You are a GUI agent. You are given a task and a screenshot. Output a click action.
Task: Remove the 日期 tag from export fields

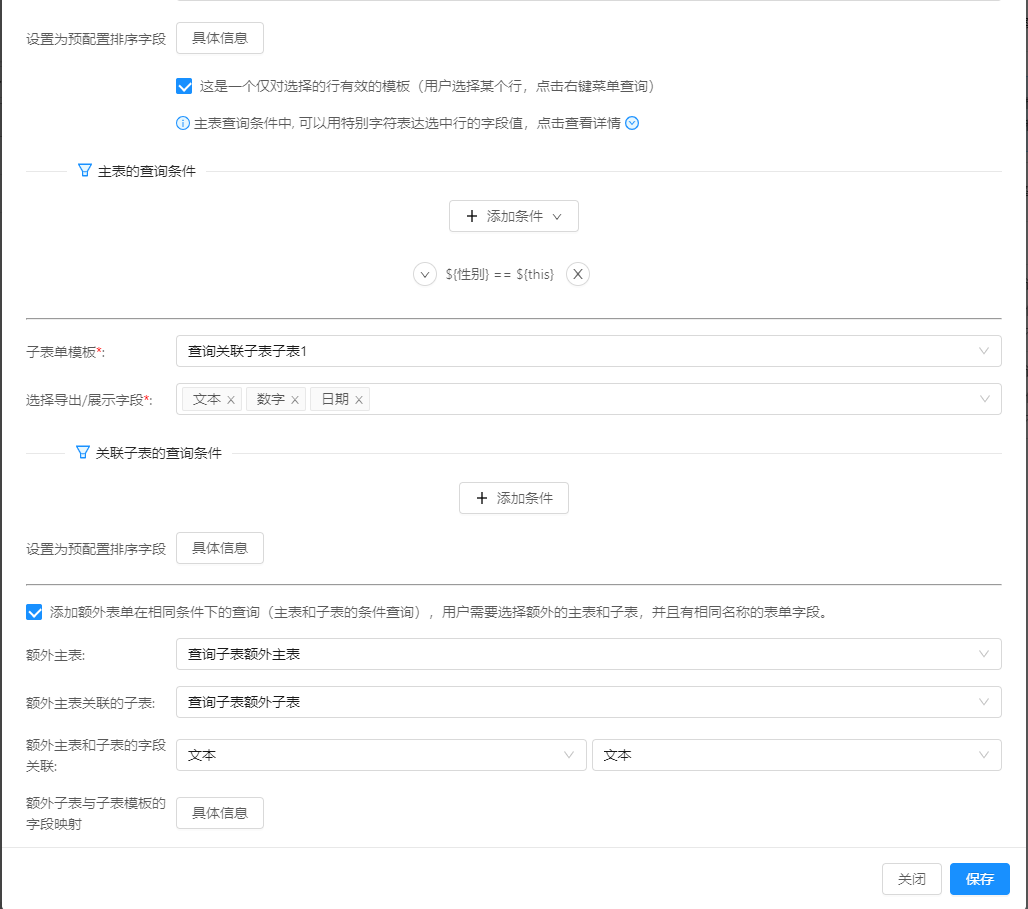point(359,400)
